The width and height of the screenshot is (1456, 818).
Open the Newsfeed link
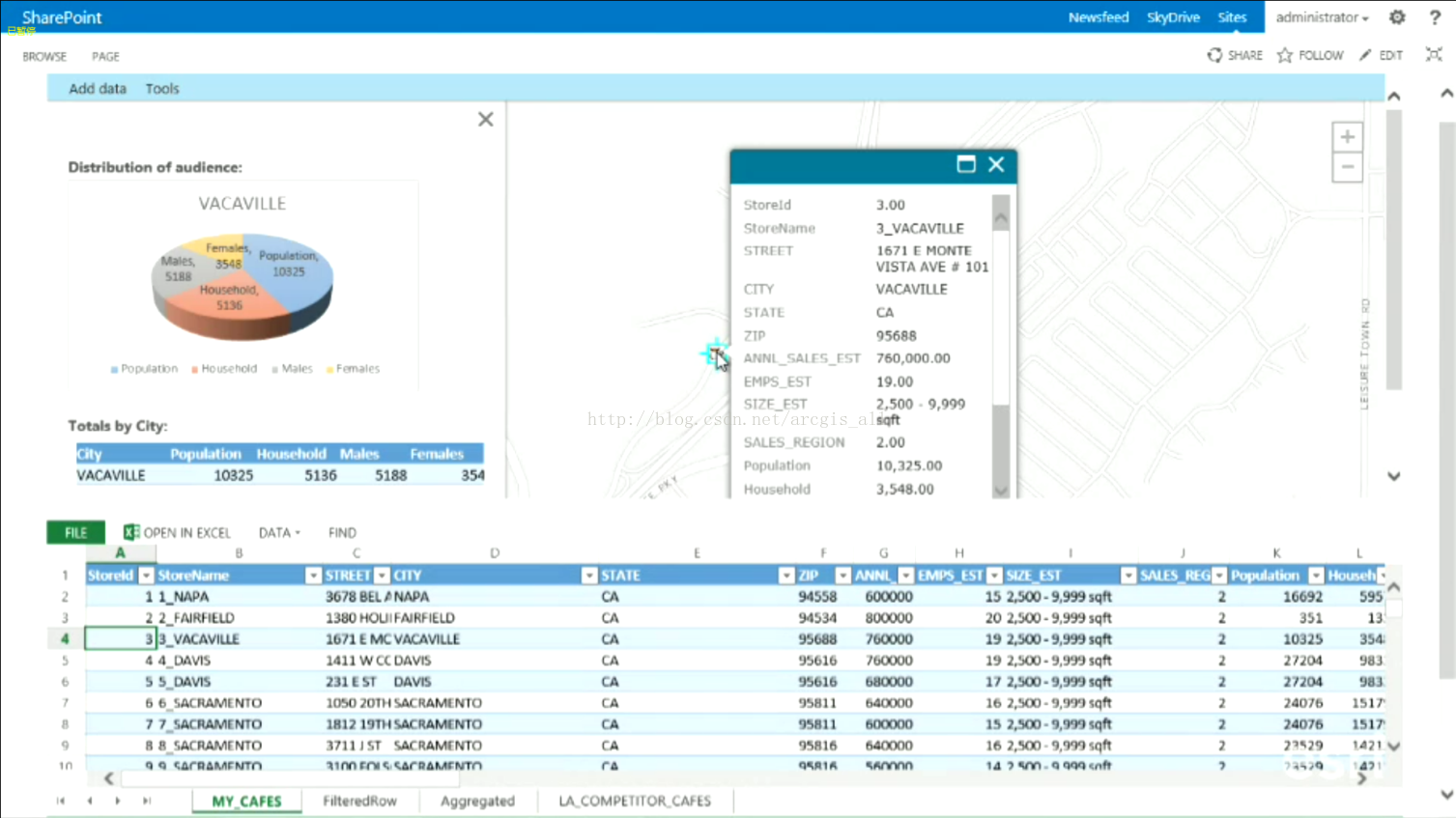click(1098, 17)
